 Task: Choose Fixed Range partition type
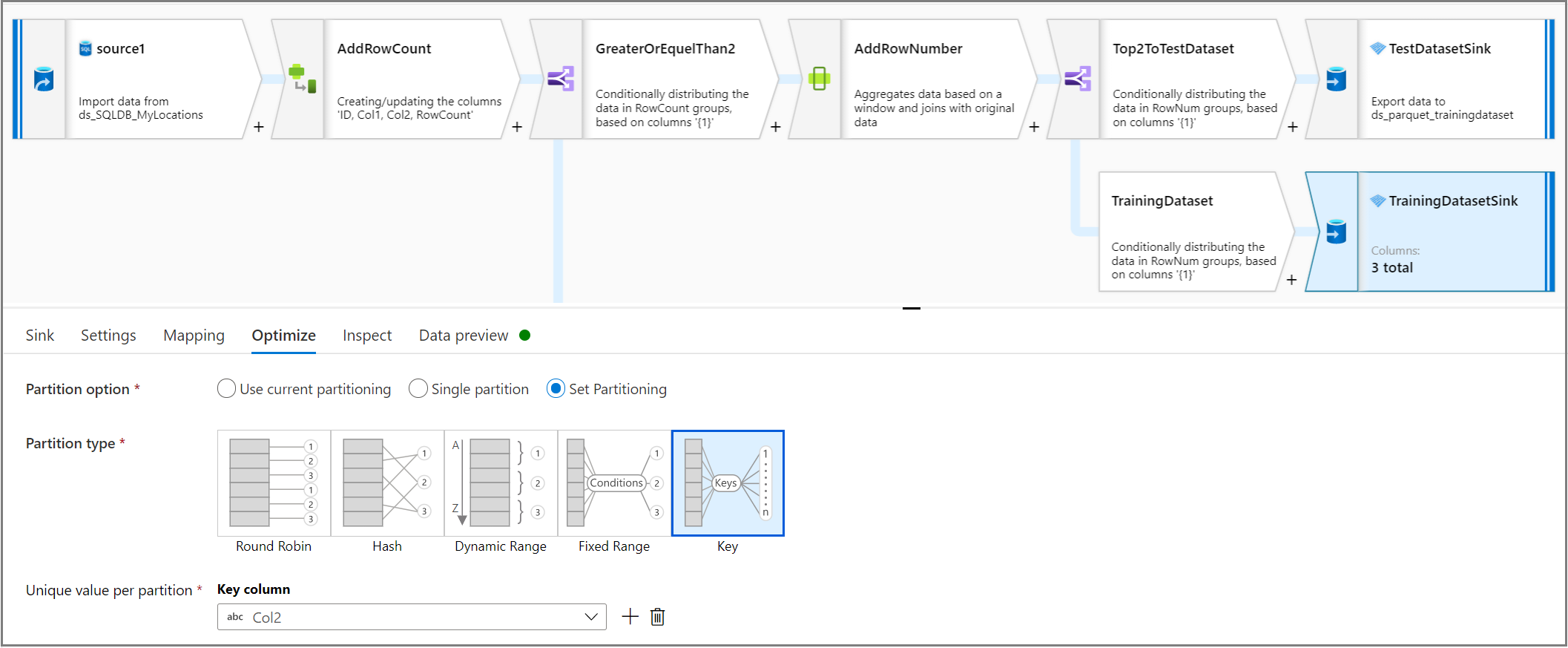click(x=614, y=483)
